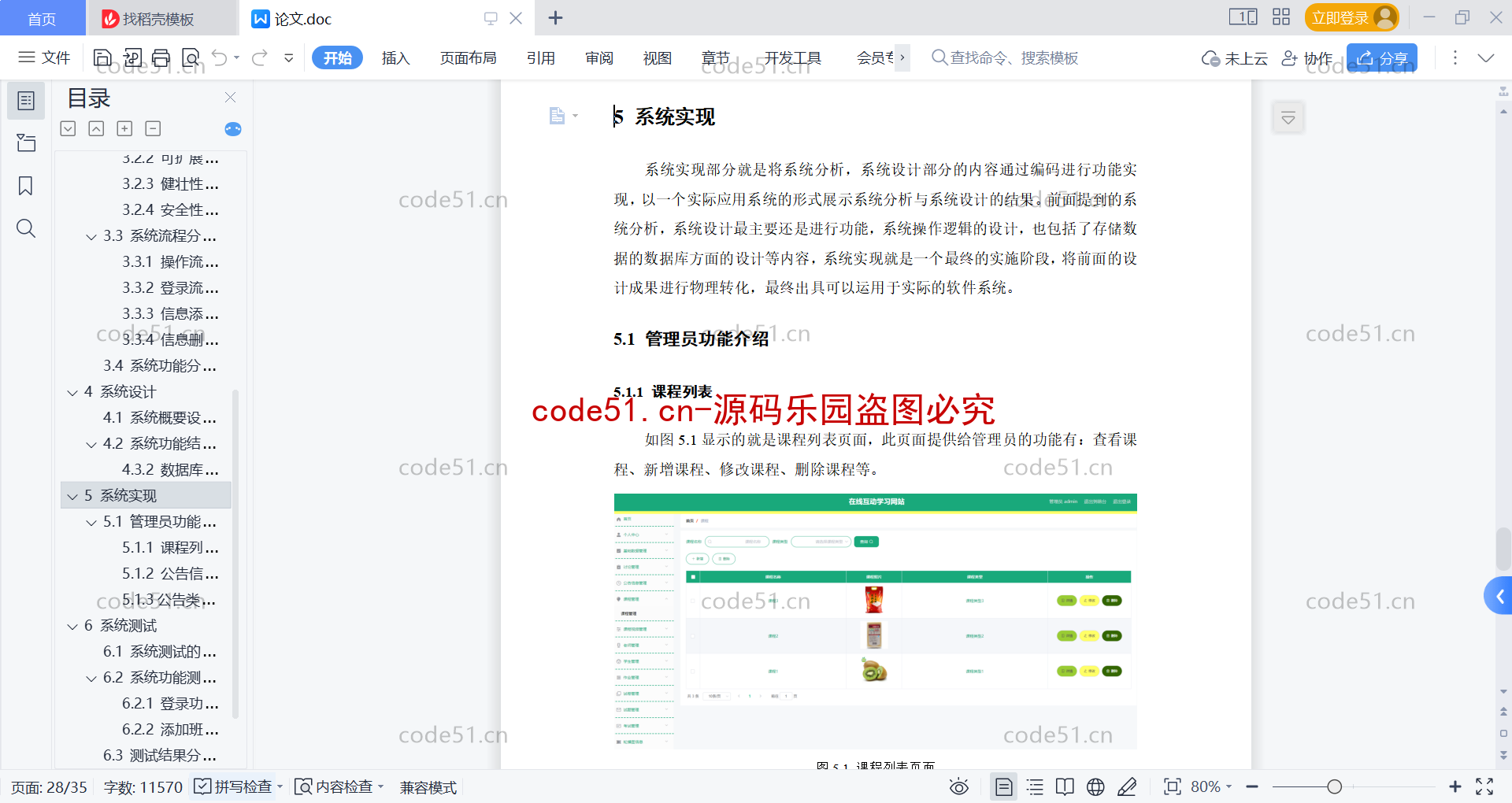The height and width of the screenshot is (803, 1512).
Task: Toggle 拼写检查 spell check
Action: point(238,786)
